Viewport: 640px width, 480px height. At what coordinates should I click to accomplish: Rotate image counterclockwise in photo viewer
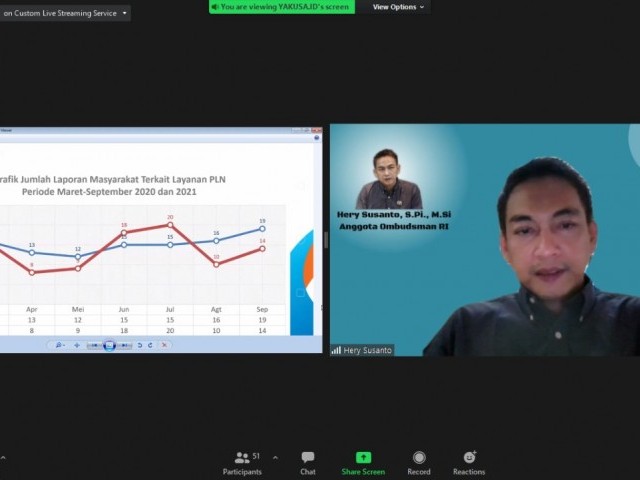pyautogui.click(x=140, y=345)
